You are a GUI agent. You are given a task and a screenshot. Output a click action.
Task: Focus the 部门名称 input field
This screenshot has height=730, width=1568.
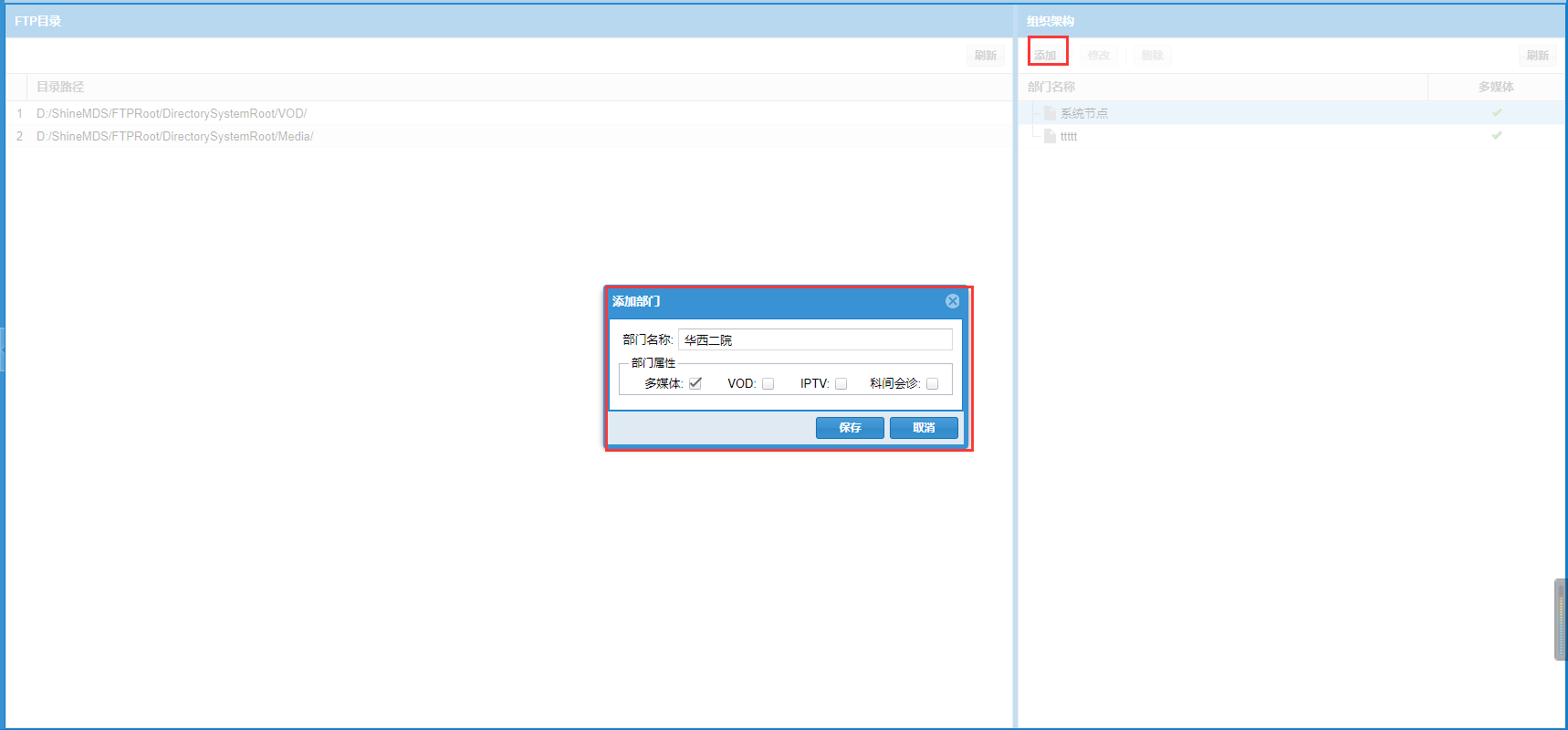pyautogui.click(x=815, y=339)
